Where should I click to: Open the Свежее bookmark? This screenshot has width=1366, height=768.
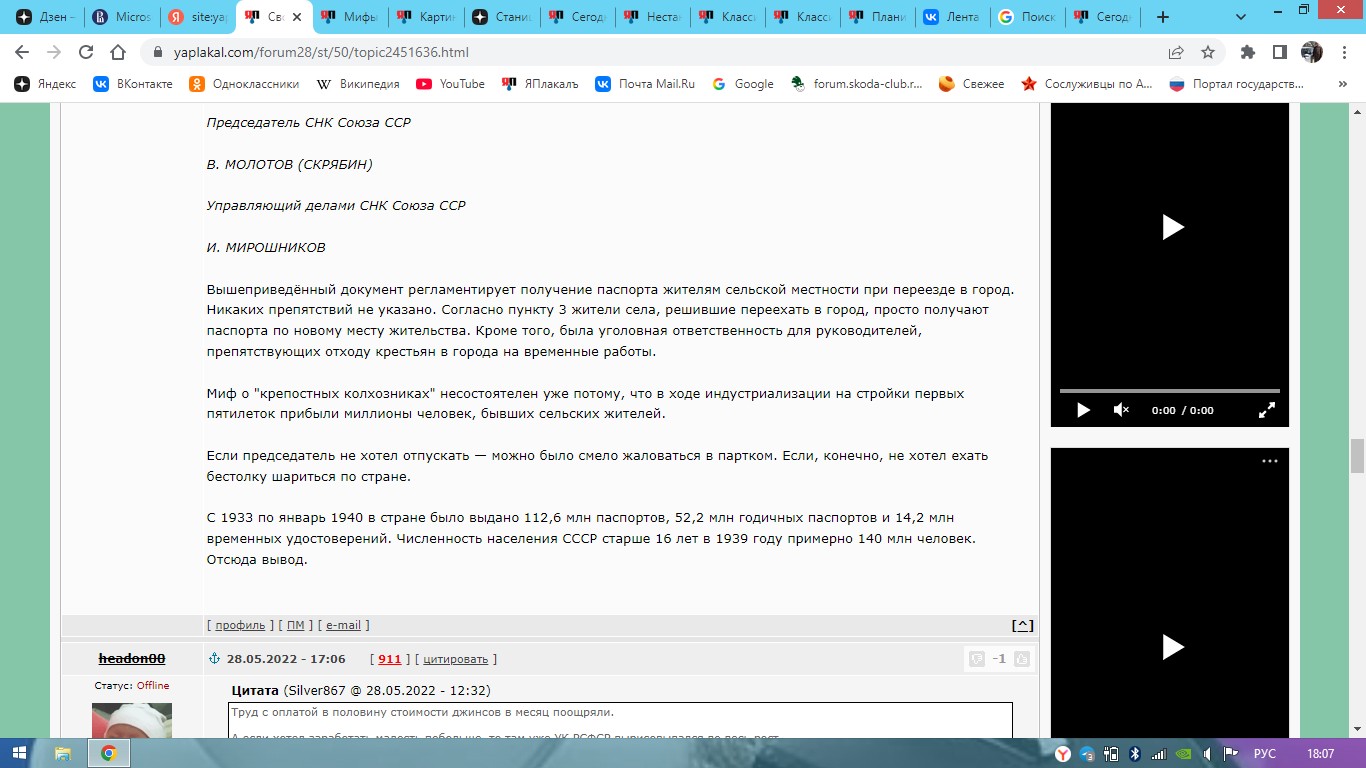point(971,84)
